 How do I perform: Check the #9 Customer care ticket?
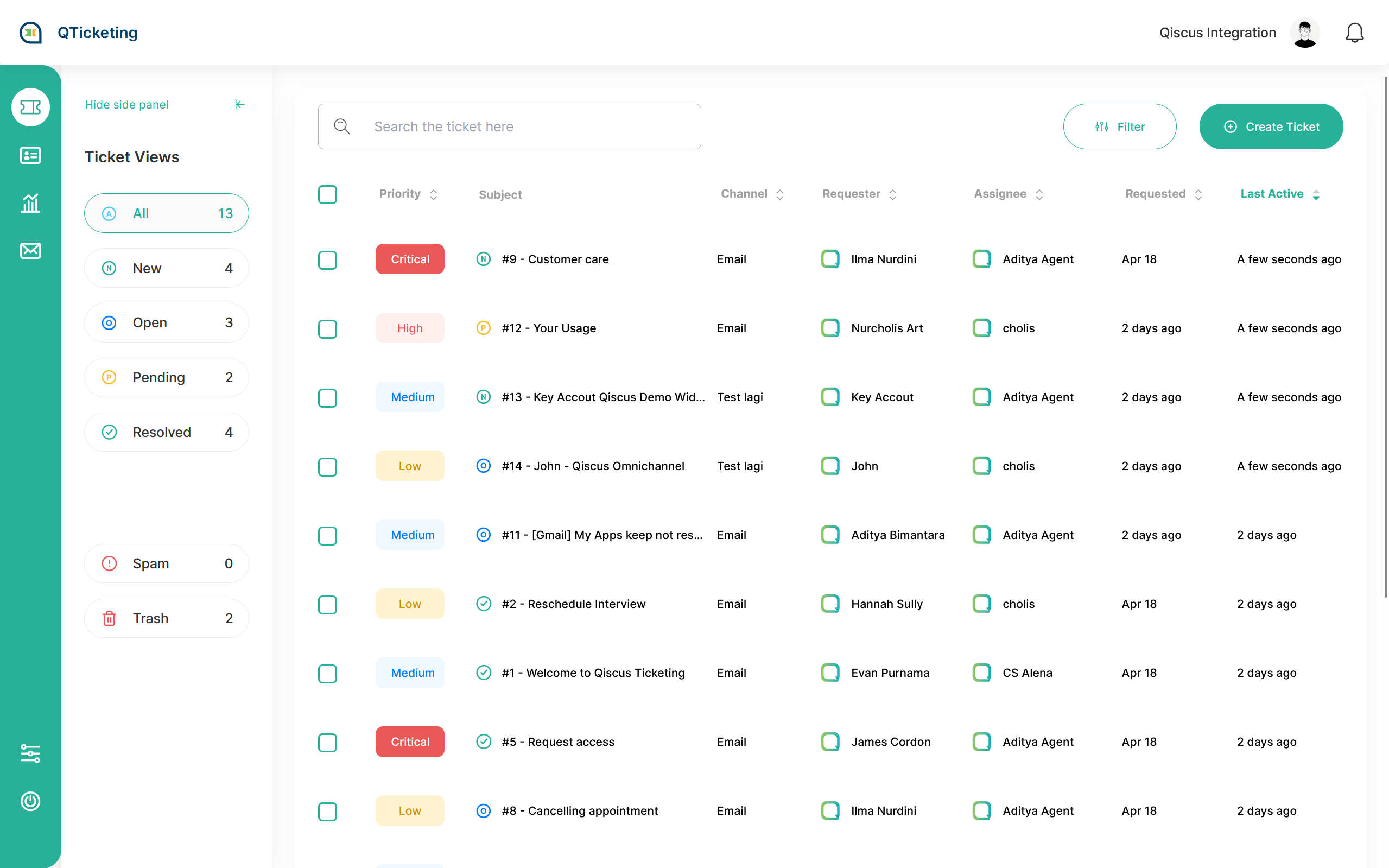coord(327,259)
